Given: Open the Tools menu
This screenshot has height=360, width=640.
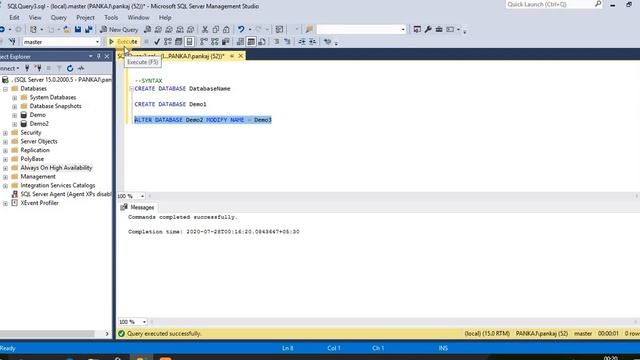Looking at the screenshot, I should click(x=111, y=18).
